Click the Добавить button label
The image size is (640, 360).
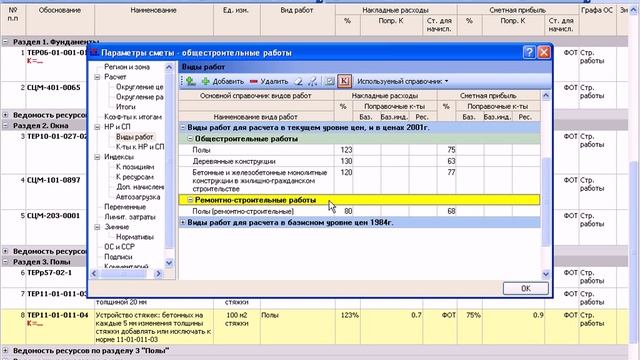(x=228, y=81)
